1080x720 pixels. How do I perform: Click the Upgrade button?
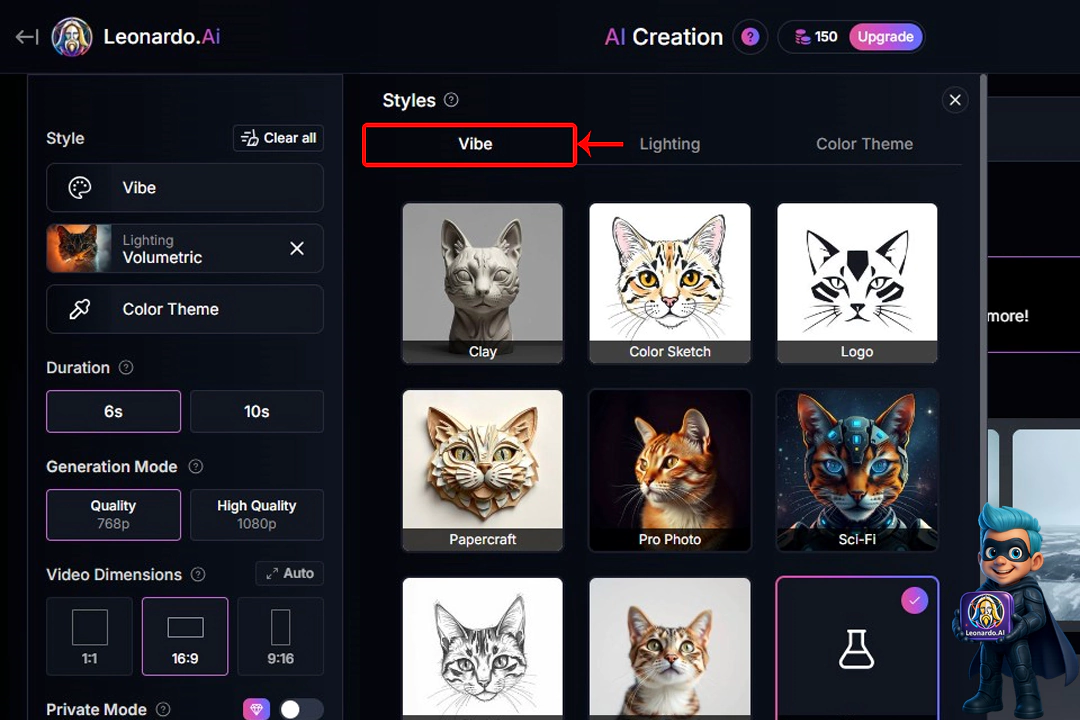885,37
